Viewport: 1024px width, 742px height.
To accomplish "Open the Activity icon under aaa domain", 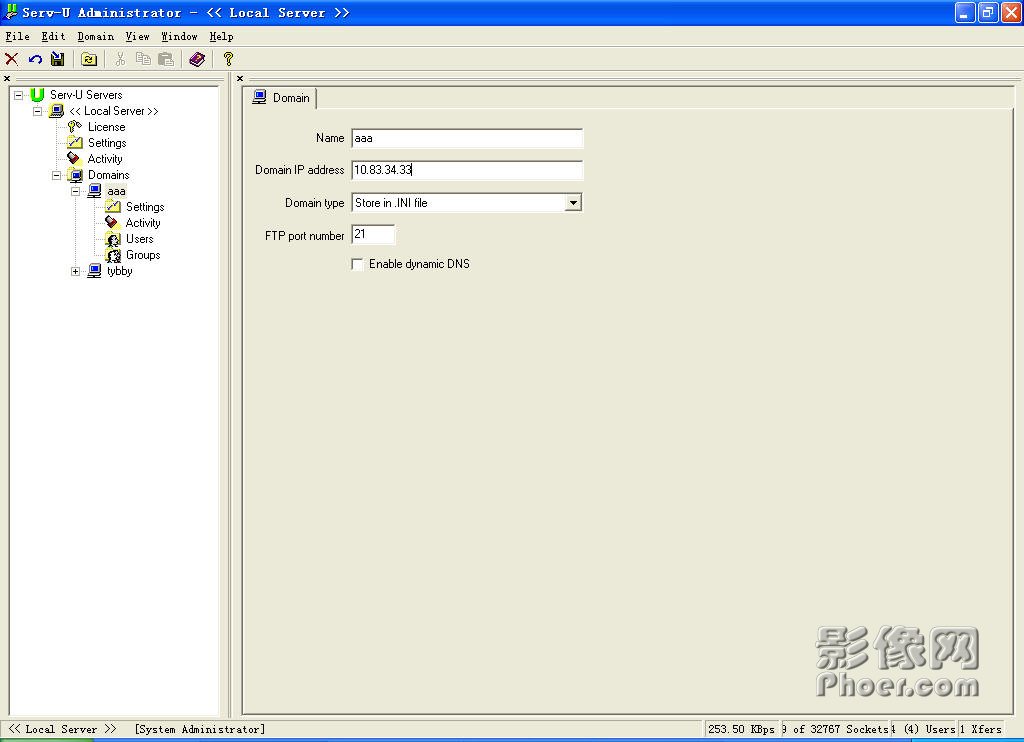I will click(x=112, y=223).
